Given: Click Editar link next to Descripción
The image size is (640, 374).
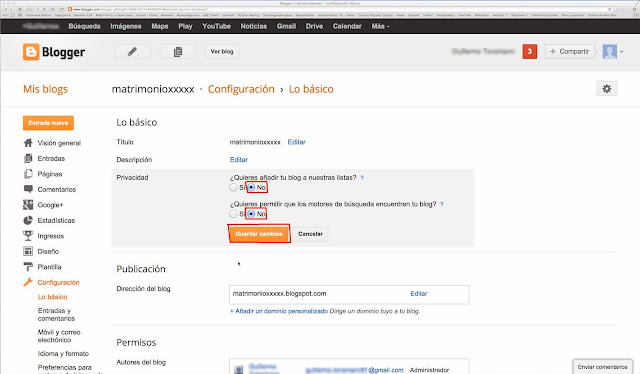Looking at the screenshot, I should pos(239,160).
